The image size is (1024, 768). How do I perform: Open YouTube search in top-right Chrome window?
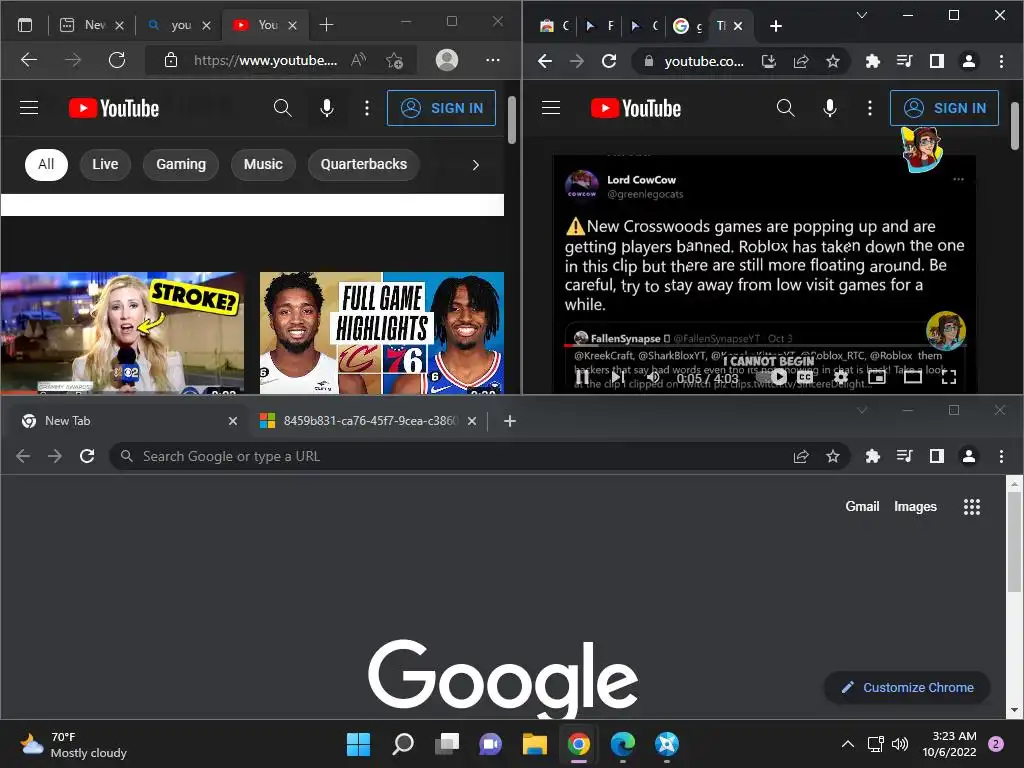(x=785, y=108)
